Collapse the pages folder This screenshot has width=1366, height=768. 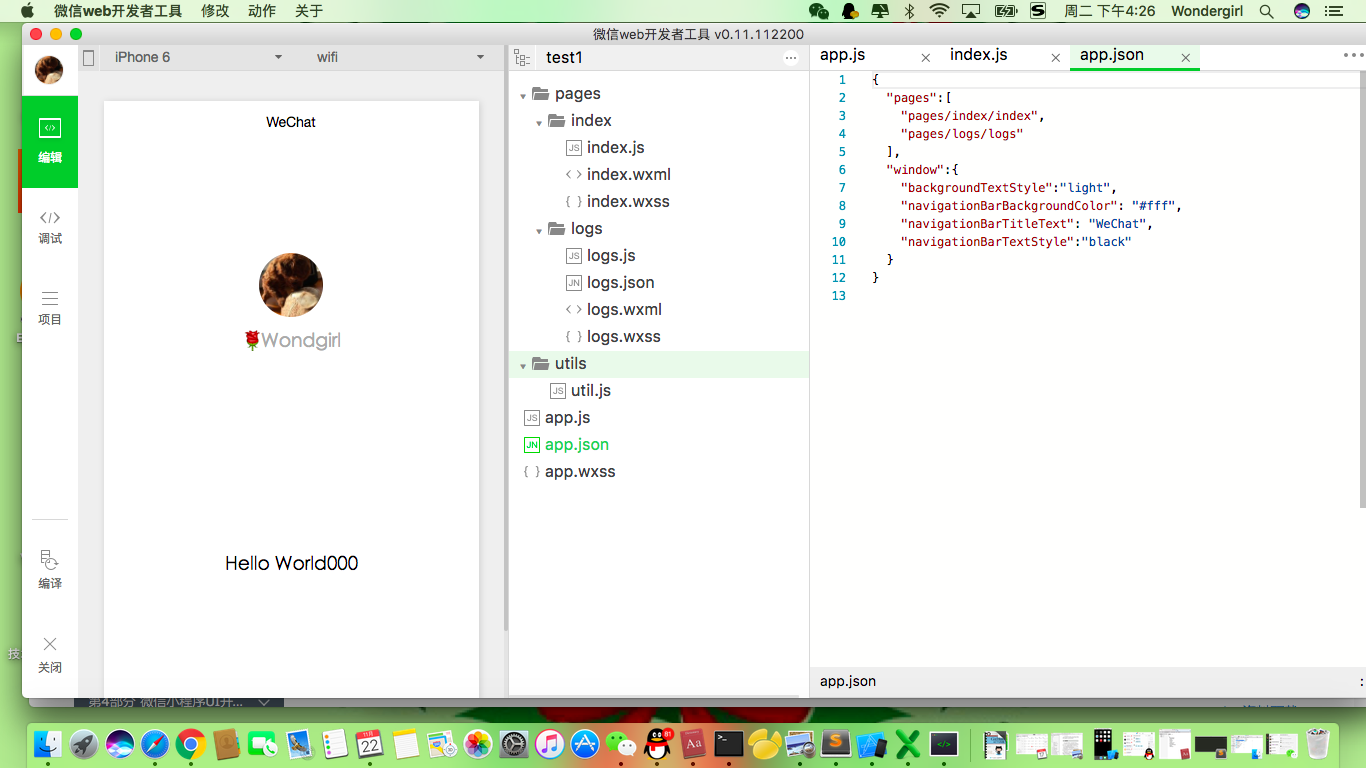(x=523, y=95)
